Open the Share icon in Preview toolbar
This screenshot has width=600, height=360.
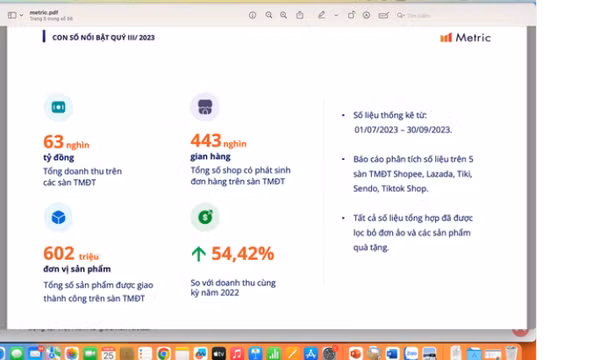coord(300,15)
